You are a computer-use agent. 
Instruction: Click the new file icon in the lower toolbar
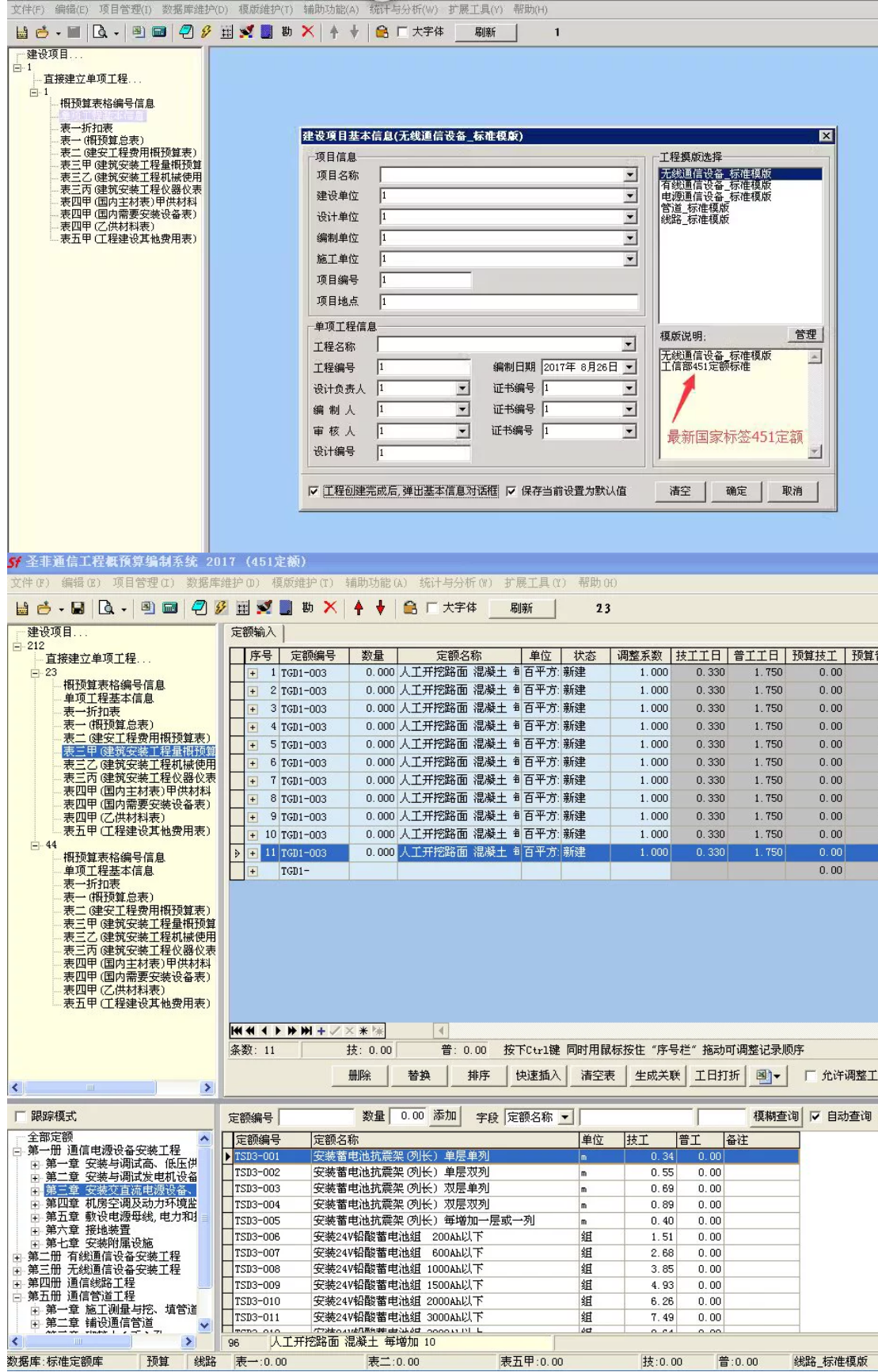click(22, 608)
